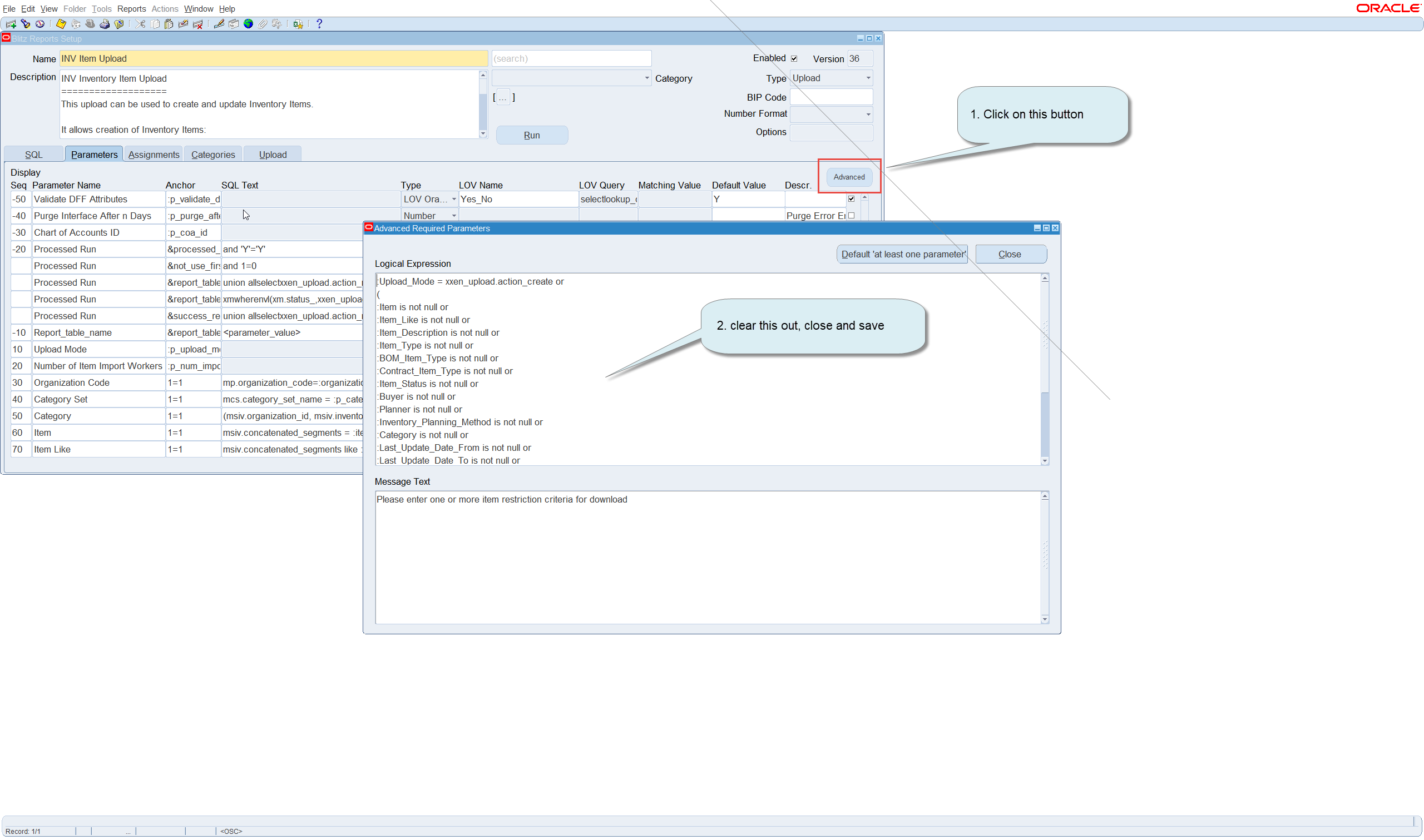Screen dimensions: 1424x840
Task: Switch to the SQL tab
Action: click(33, 155)
